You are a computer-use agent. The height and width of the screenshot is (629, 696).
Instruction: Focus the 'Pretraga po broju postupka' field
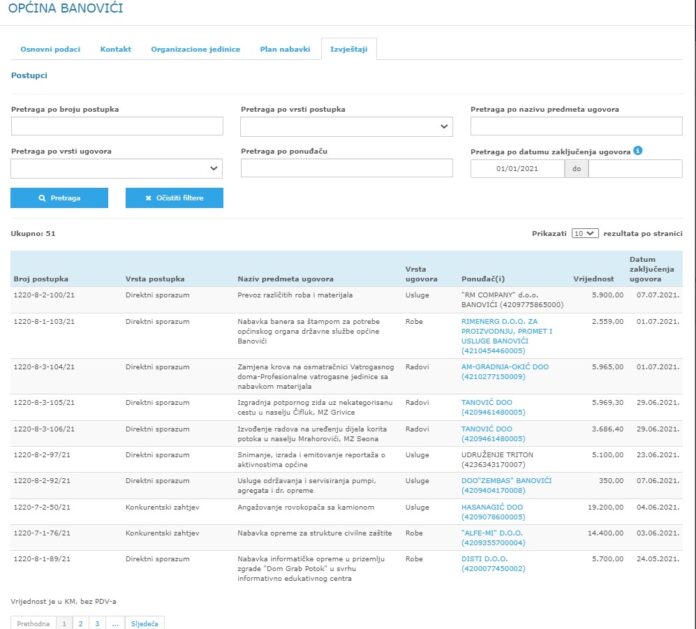[x=116, y=127]
